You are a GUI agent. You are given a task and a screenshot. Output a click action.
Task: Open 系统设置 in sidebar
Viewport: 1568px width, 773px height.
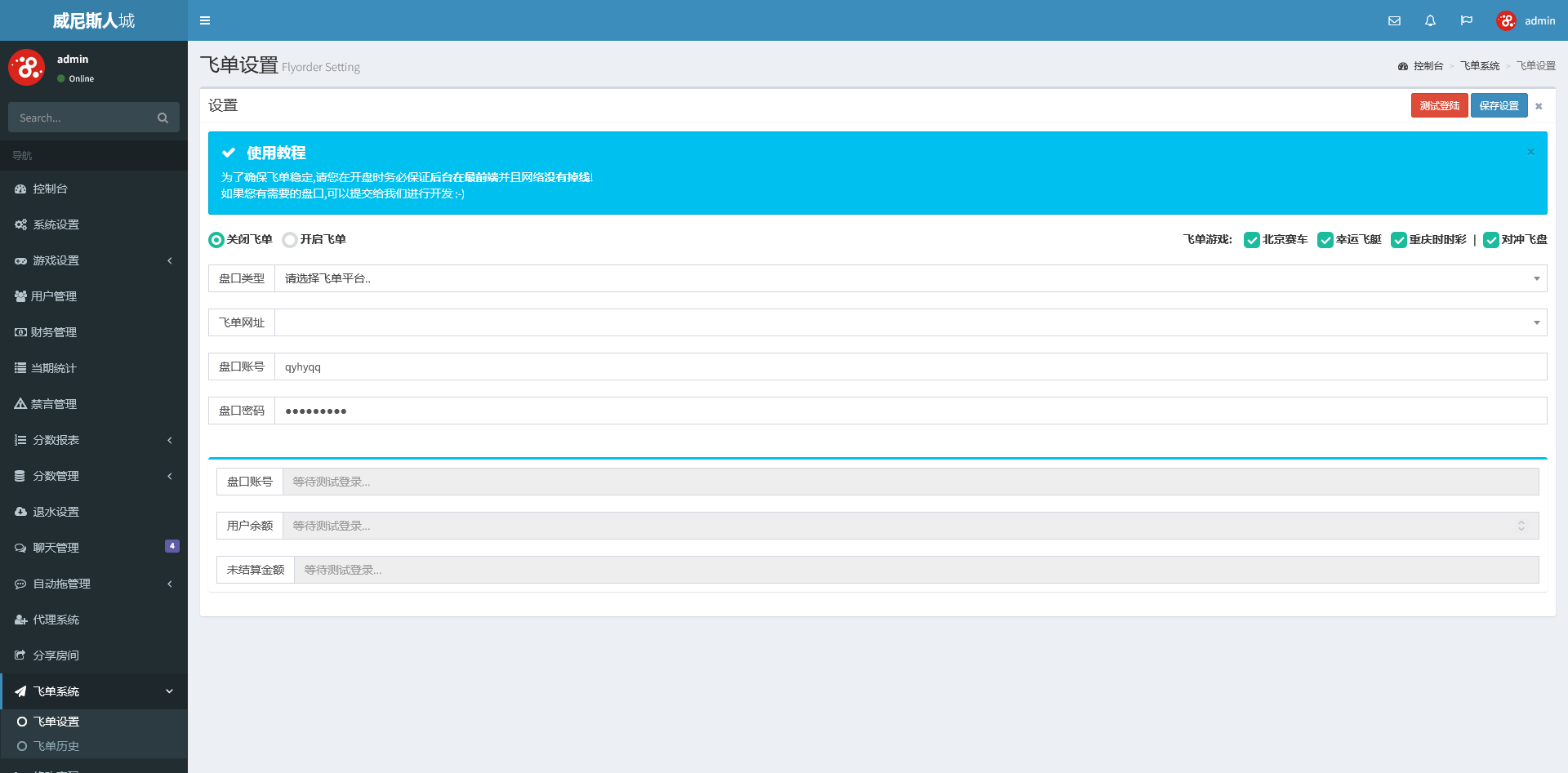point(94,224)
